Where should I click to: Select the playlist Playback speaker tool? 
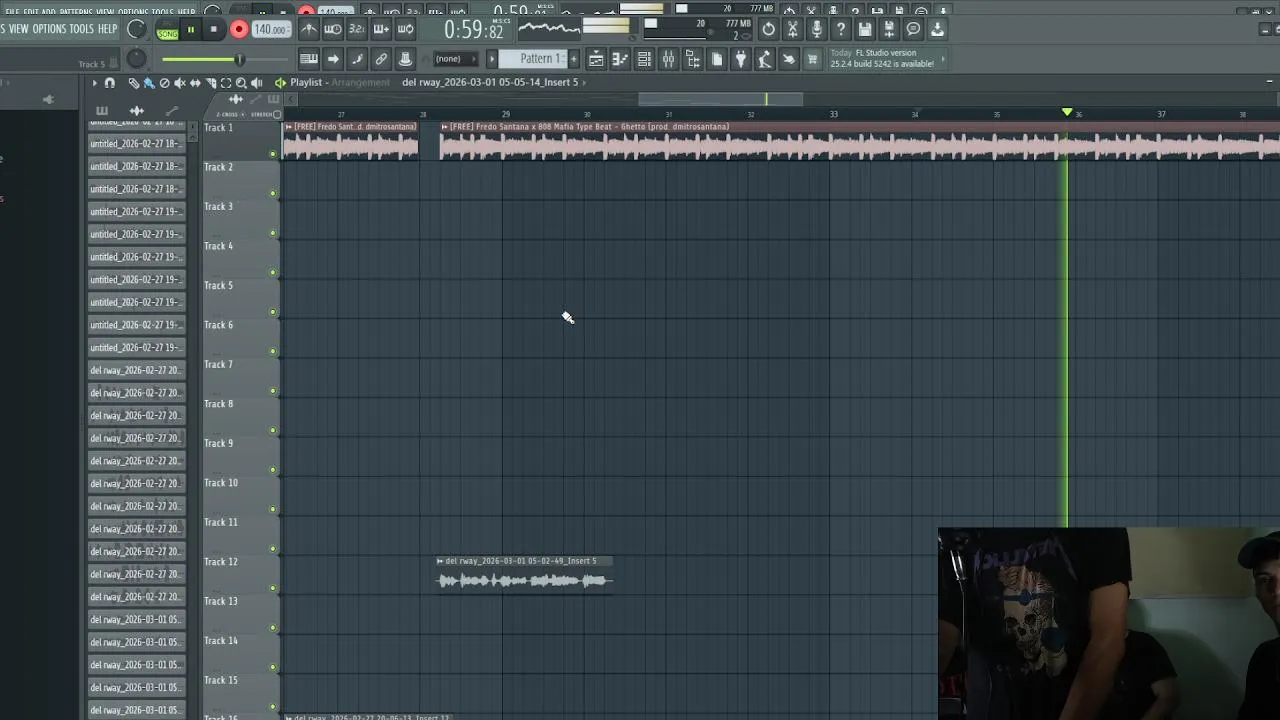pyautogui.click(x=257, y=83)
